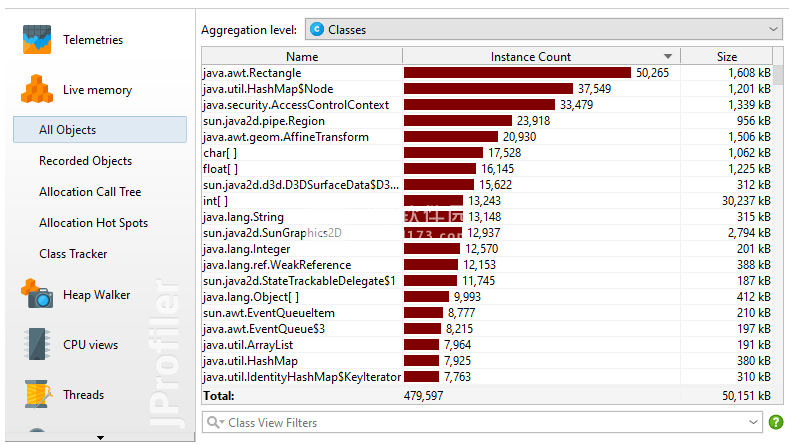Select the java.util.HashMap$Node row
Screen dimensions: 790x445
(487, 89)
